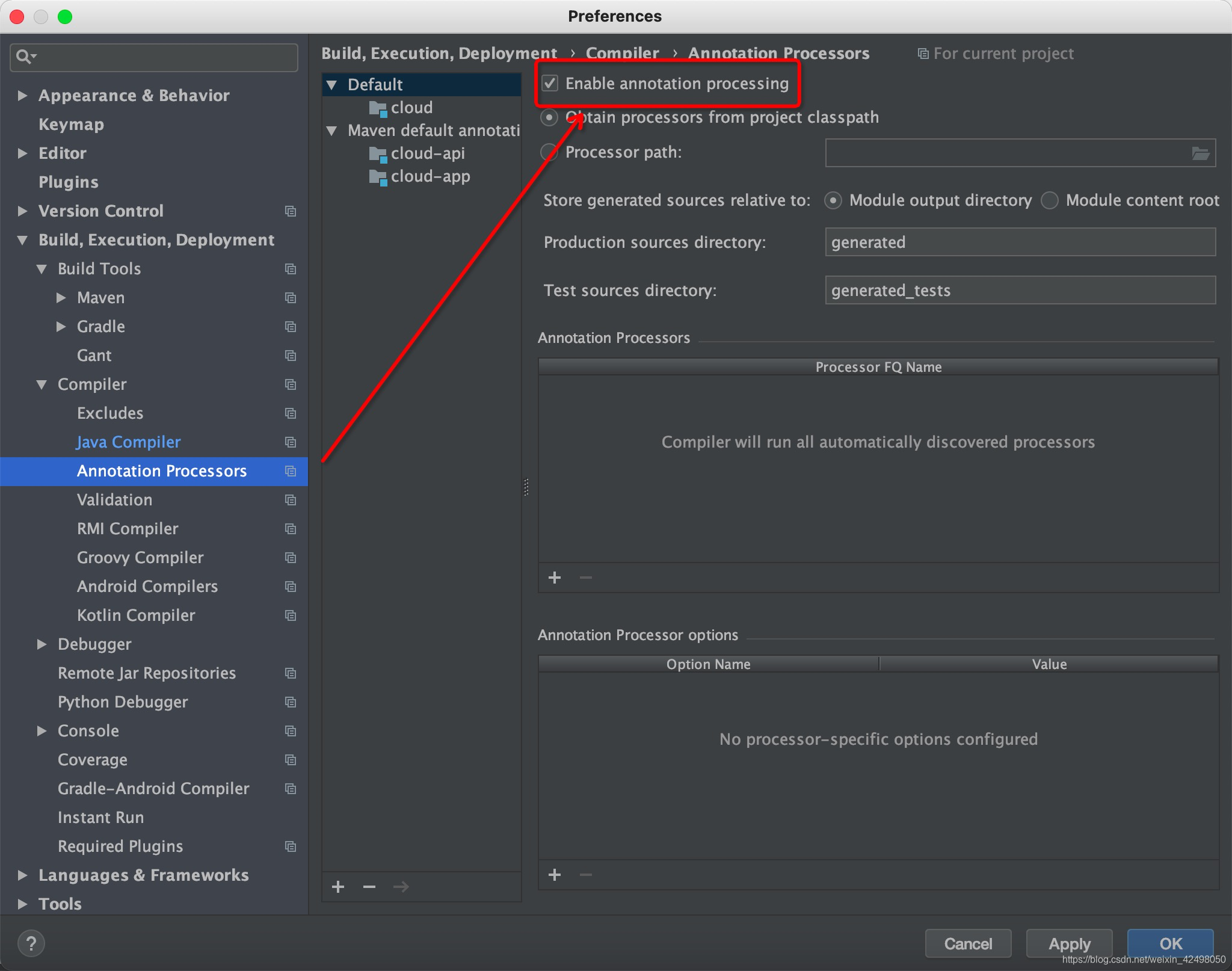This screenshot has height=971, width=1232.
Task: Open the Java Compiler settings page
Action: click(x=128, y=442)
